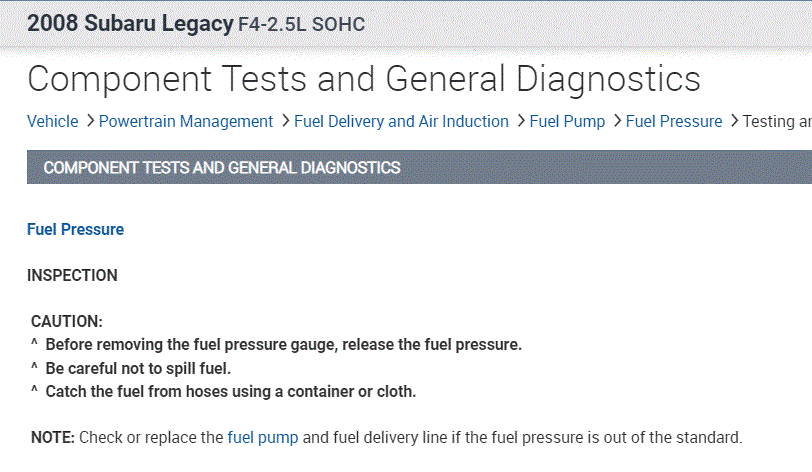Go to Fuel Delivery and Air Induction

[x=401, y=122]
